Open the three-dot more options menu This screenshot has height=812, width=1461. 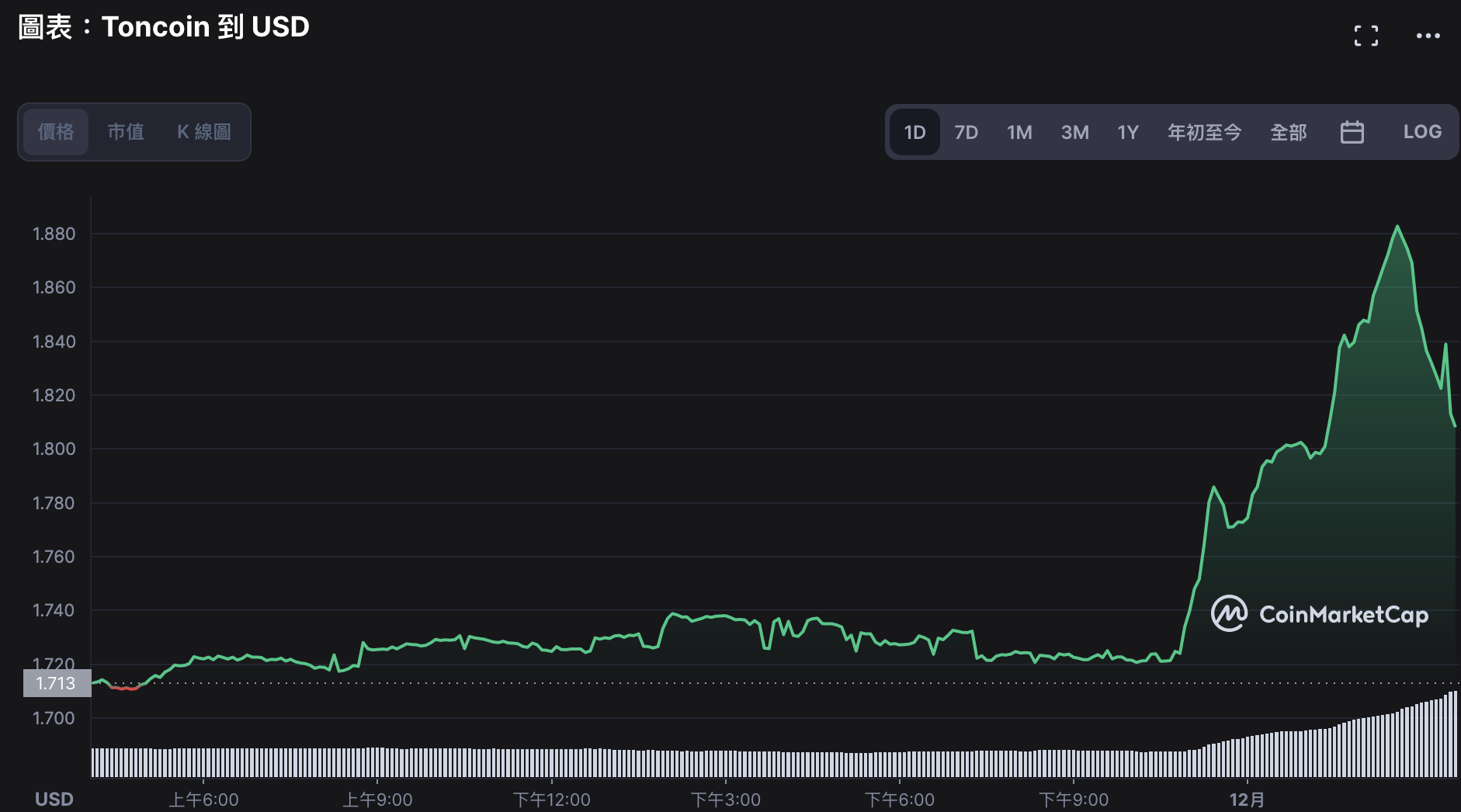pos(1428,36)
